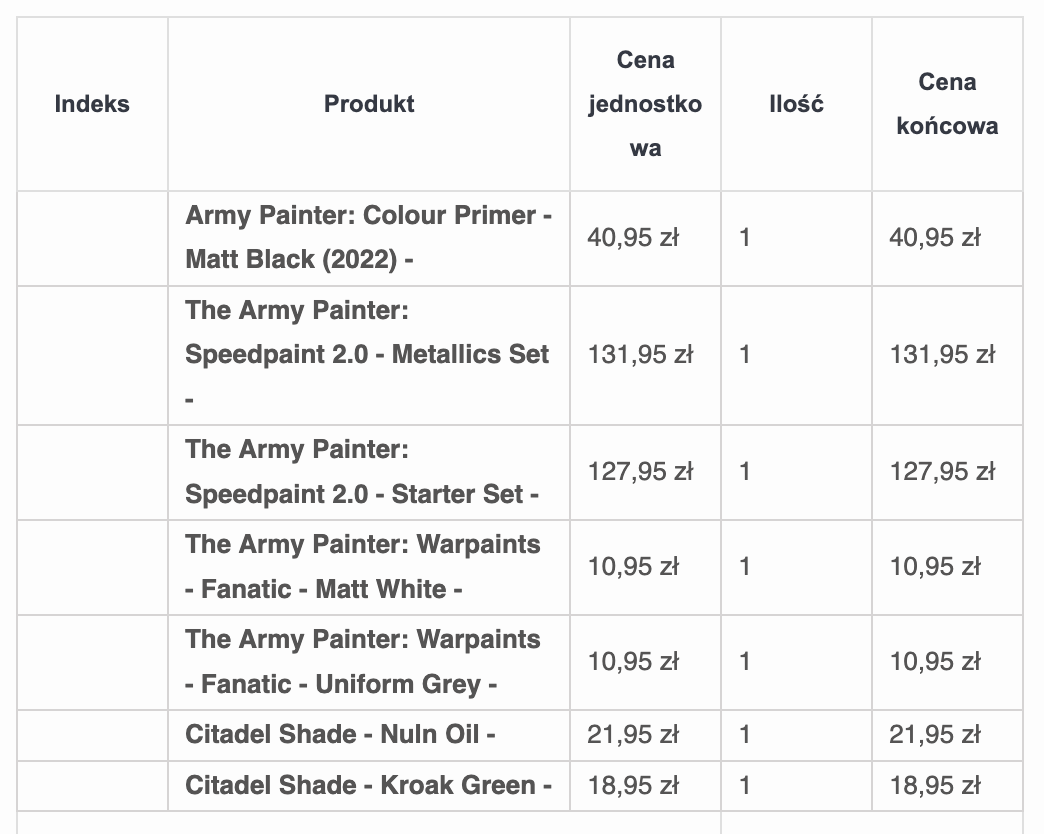1044x834 pixels.
Task: Click the Produkt column header
Action: (x=369, y=104)
